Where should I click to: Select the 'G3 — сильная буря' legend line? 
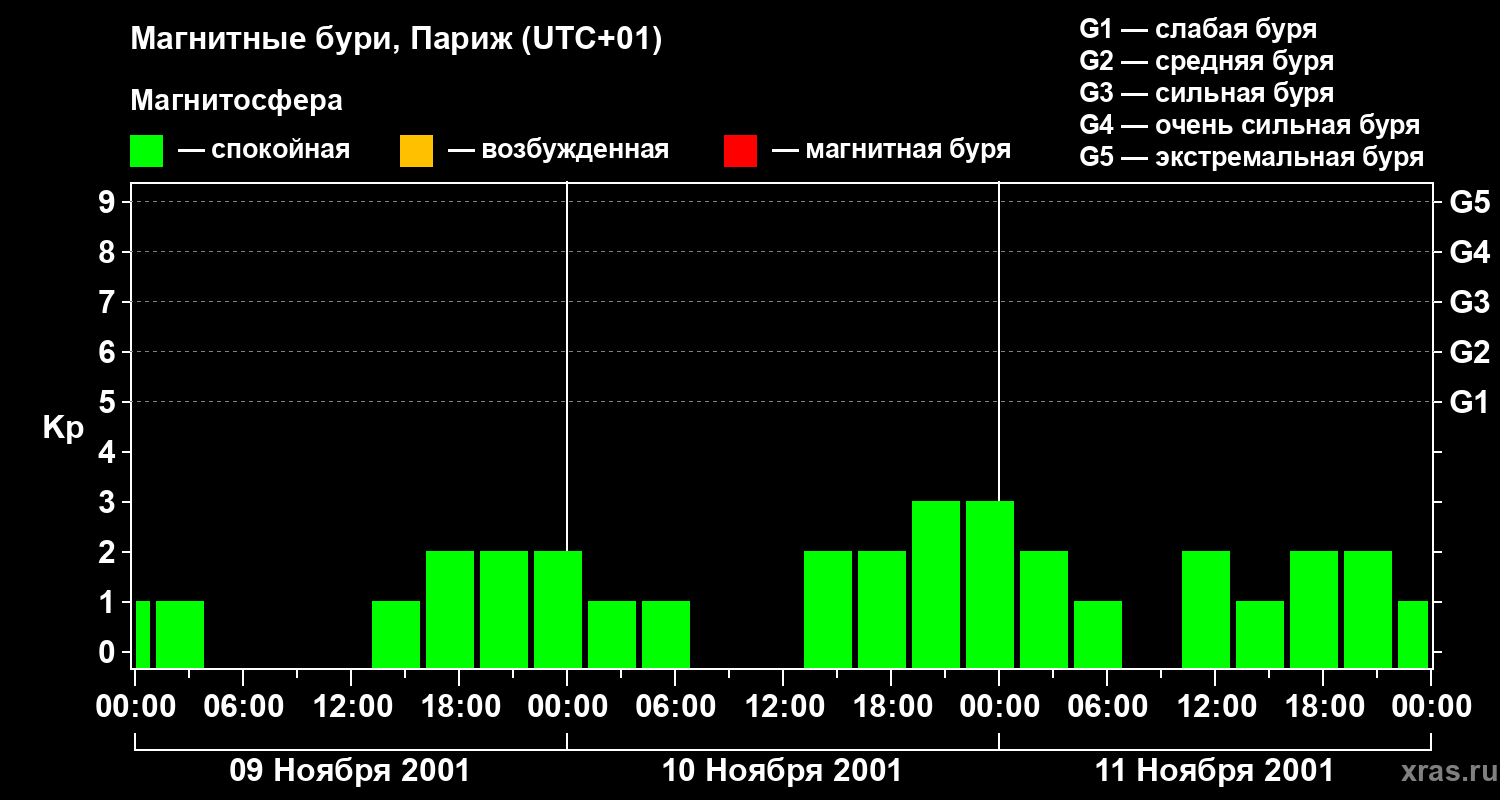[x=1206, y=93]
